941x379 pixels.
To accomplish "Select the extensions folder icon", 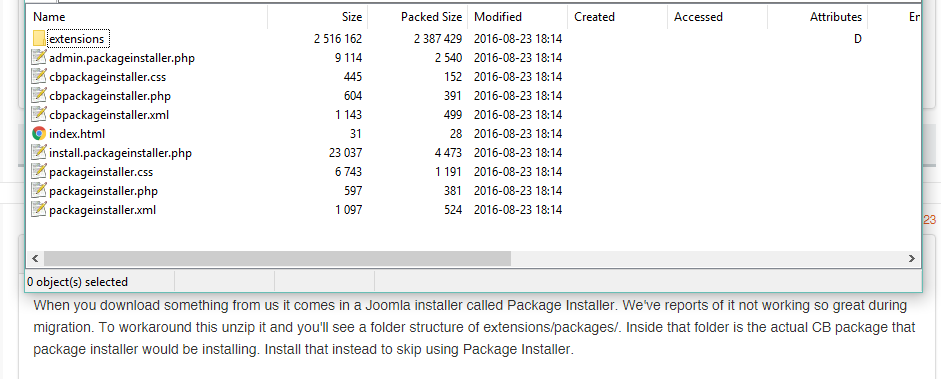I will [x=39, y=39].
